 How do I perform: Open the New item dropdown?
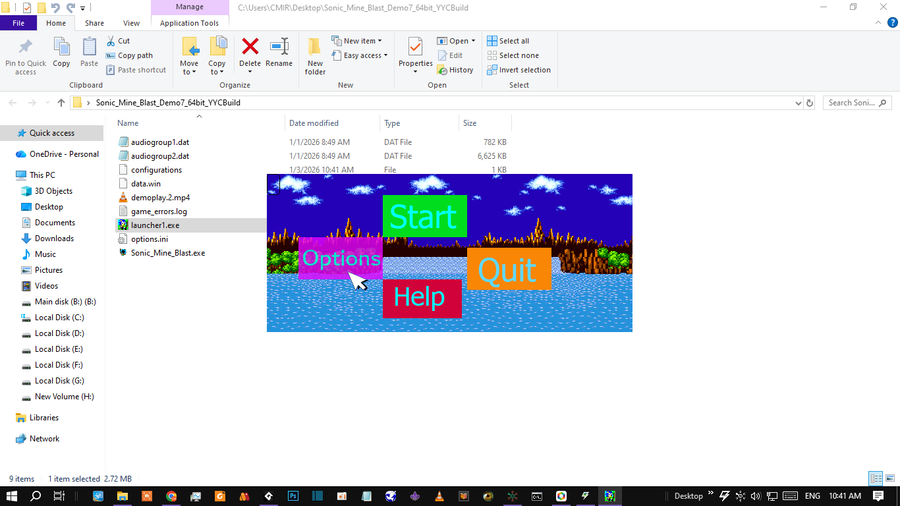click(x=356, y=41)
